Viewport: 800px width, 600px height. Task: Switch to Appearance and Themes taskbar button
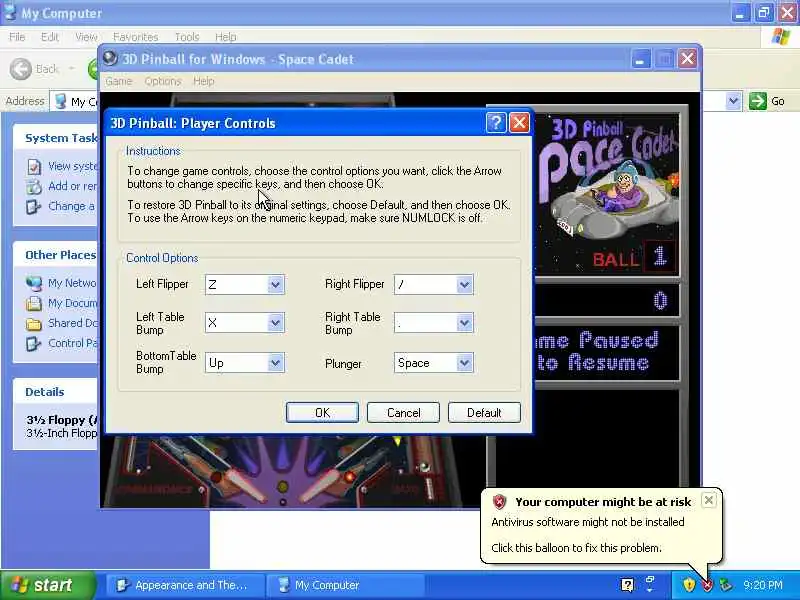click(x=186, y=585)
